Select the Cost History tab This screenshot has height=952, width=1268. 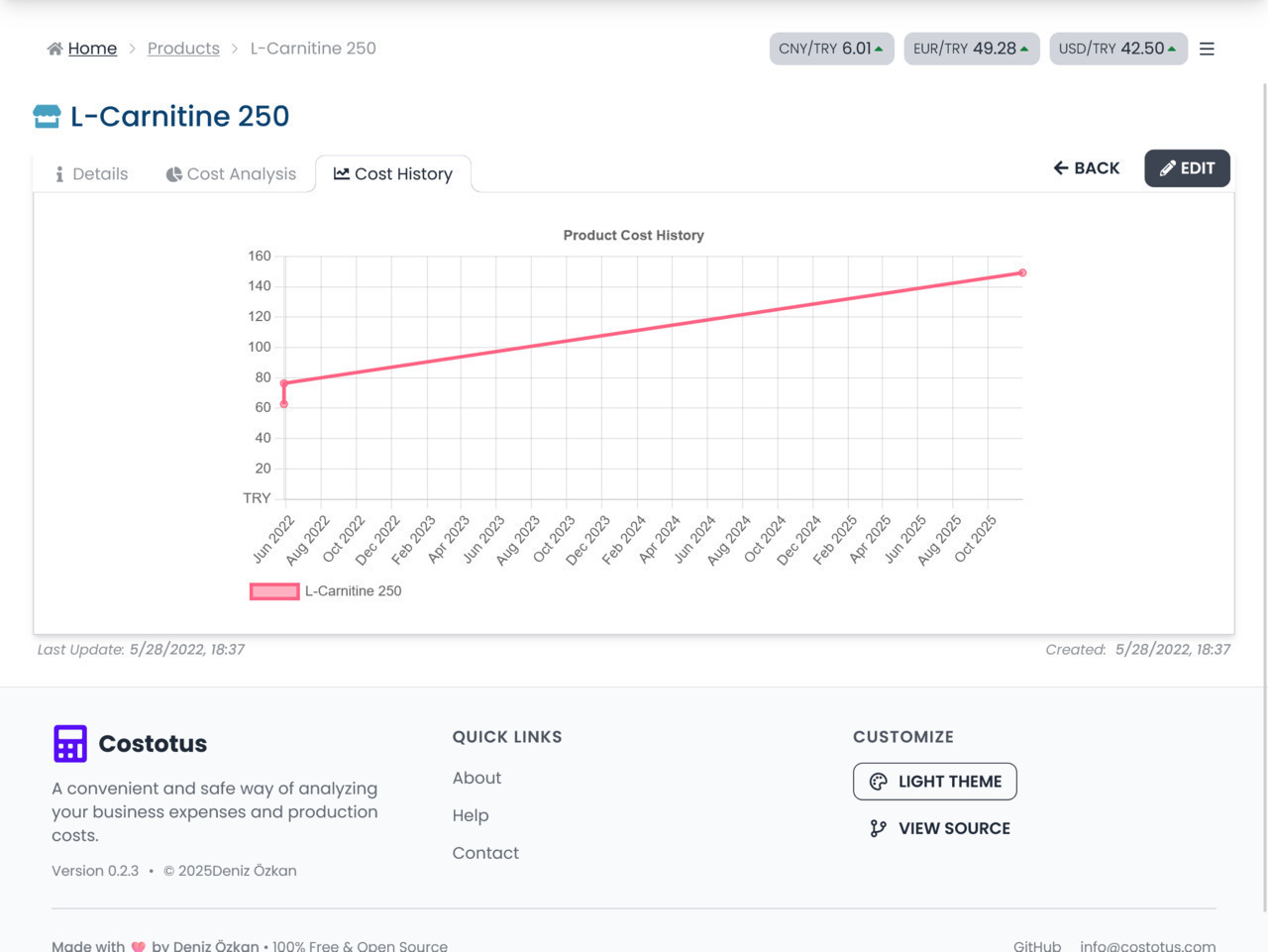393,174
